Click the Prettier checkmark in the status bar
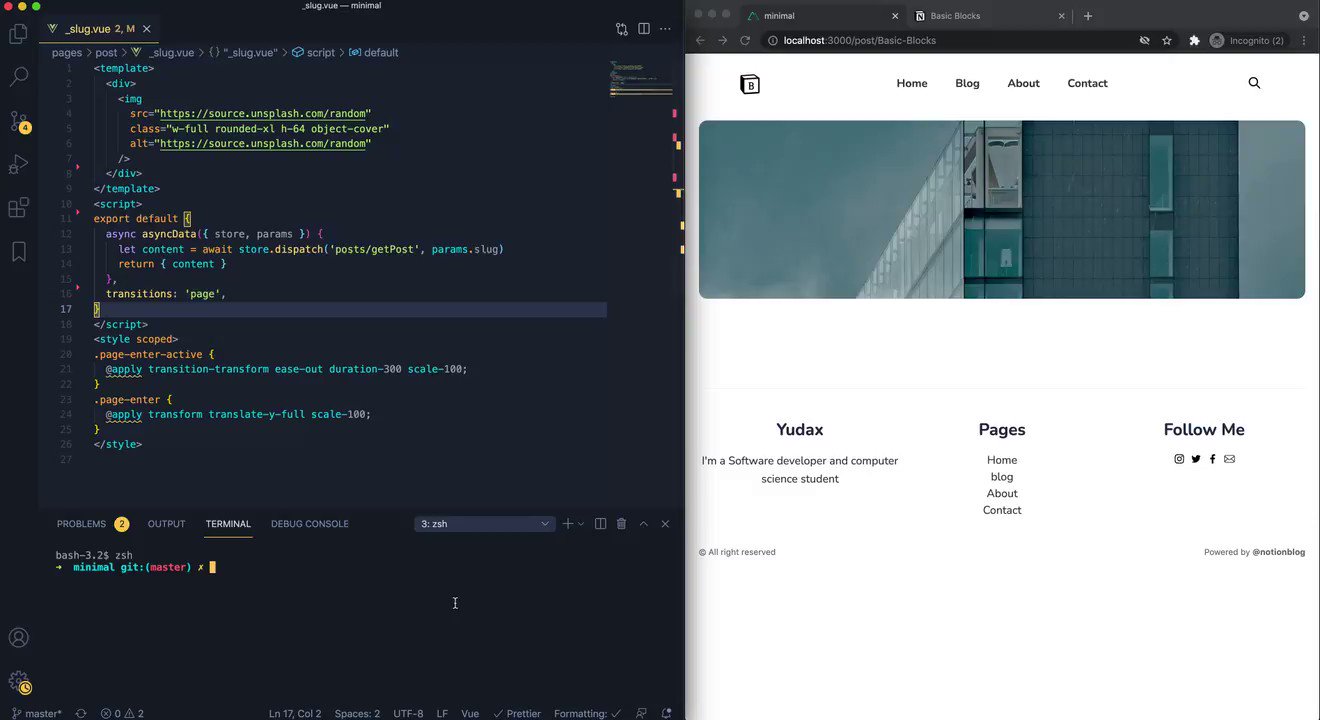 coord(517,713)
